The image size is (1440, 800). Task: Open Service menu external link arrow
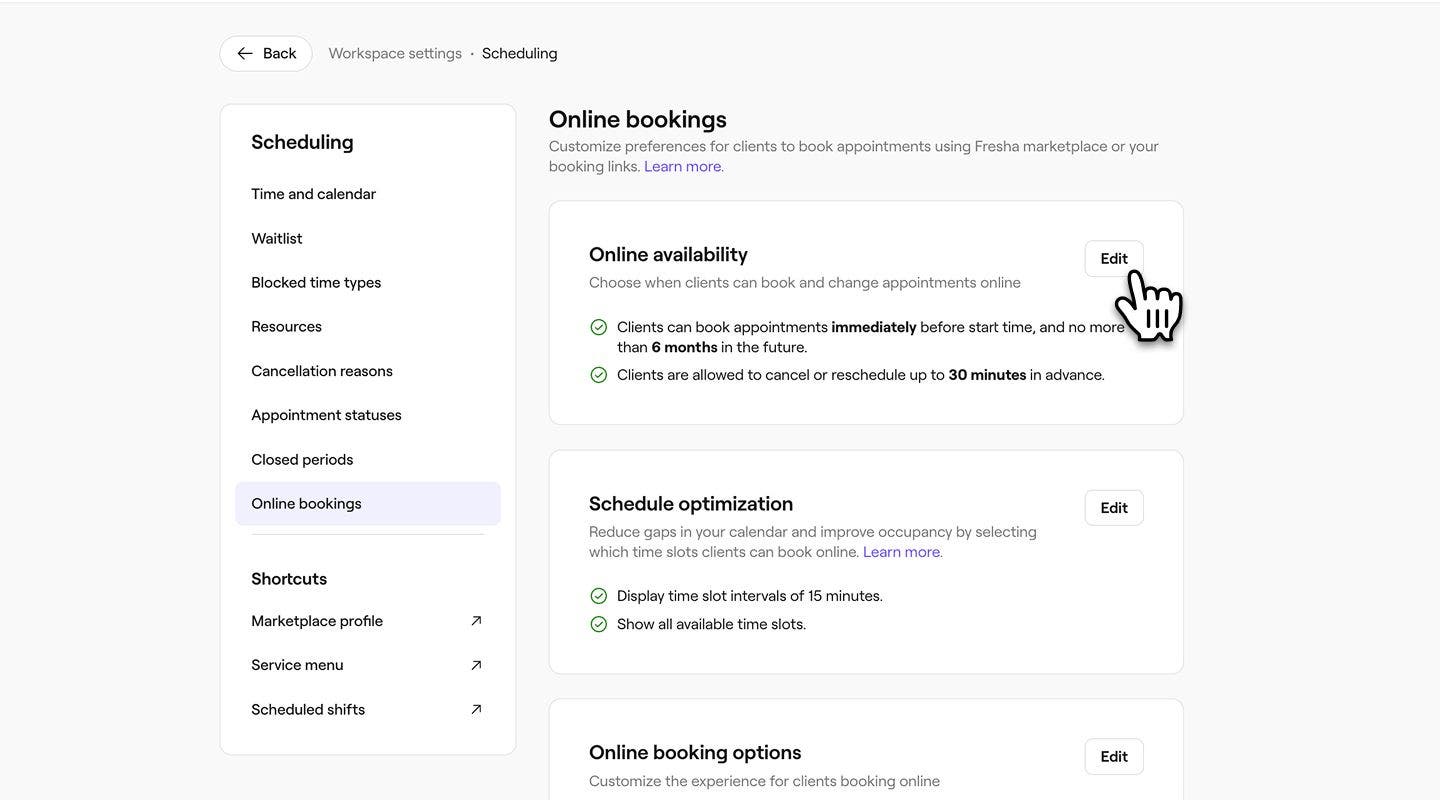pyautogui.click(x=476, y=665)
